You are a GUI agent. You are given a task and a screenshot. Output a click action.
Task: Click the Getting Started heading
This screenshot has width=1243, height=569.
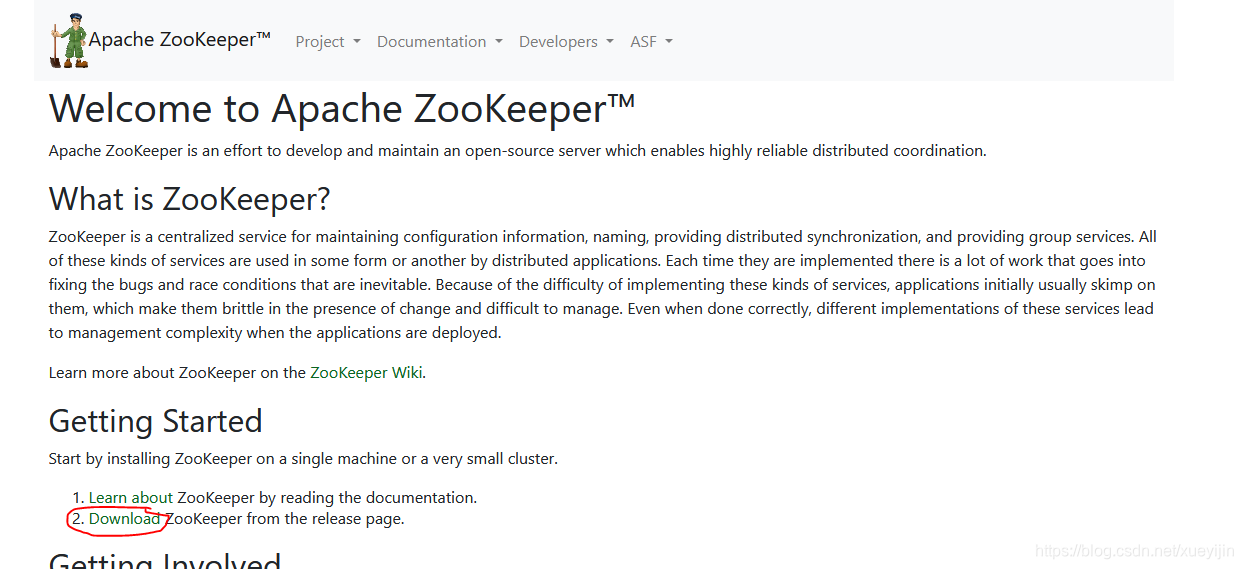pos(156,421)
